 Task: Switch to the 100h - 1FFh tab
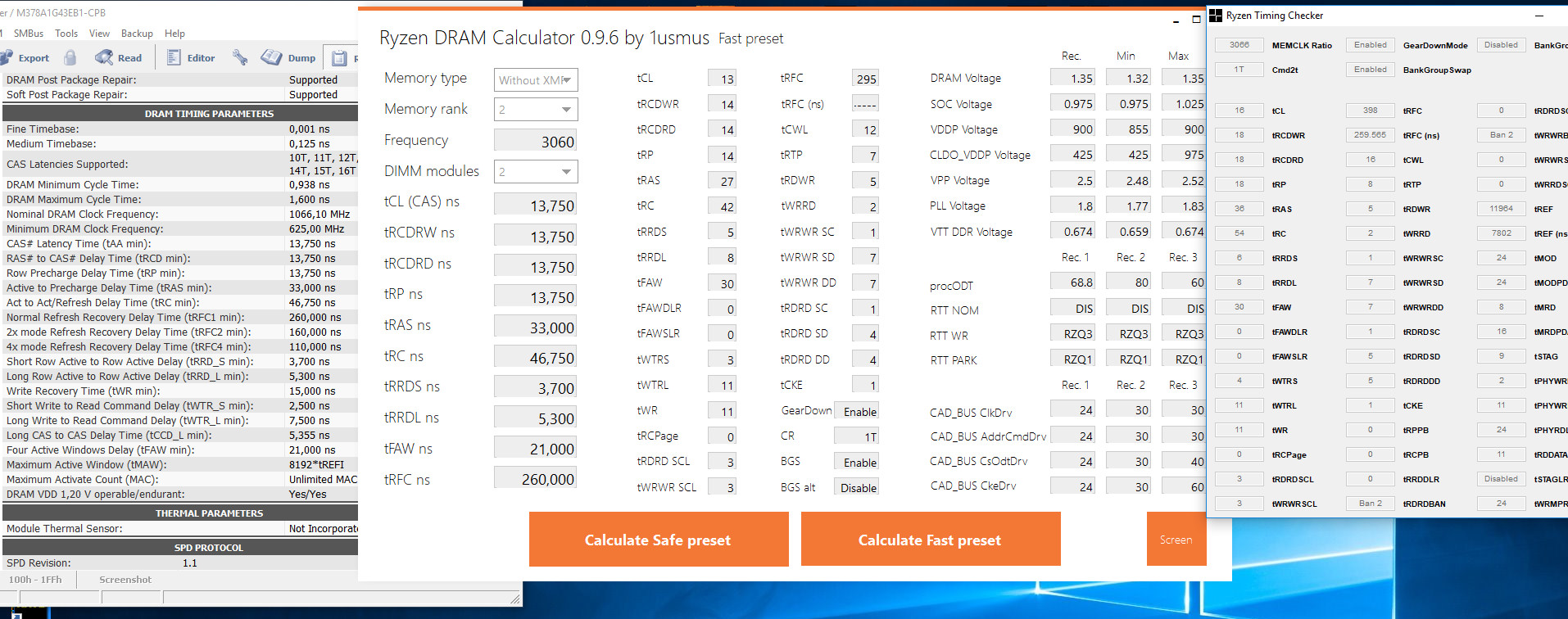pos(35,580)
